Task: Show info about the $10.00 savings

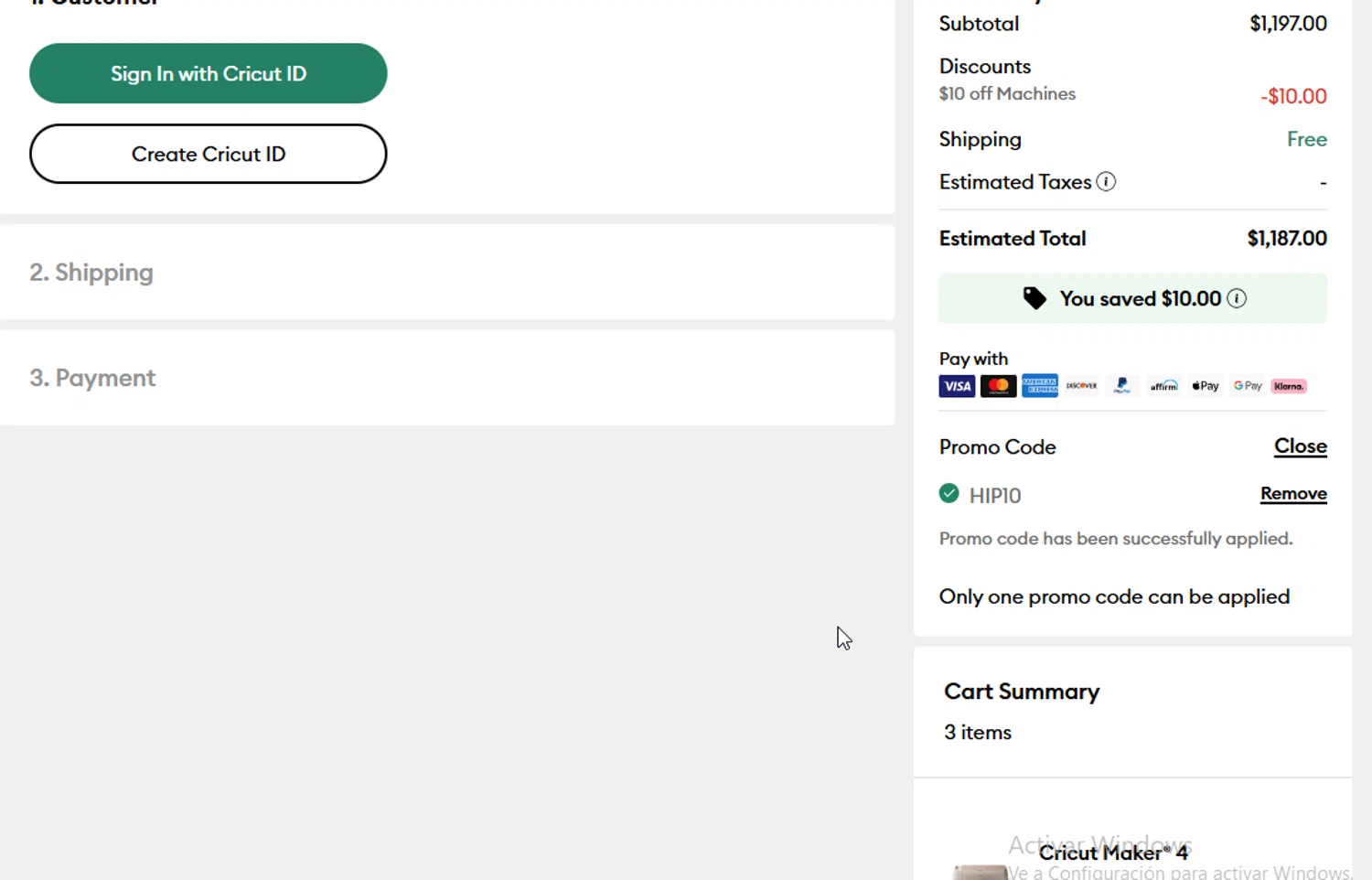Action: pyautogui.click(x=1237, y=298)
